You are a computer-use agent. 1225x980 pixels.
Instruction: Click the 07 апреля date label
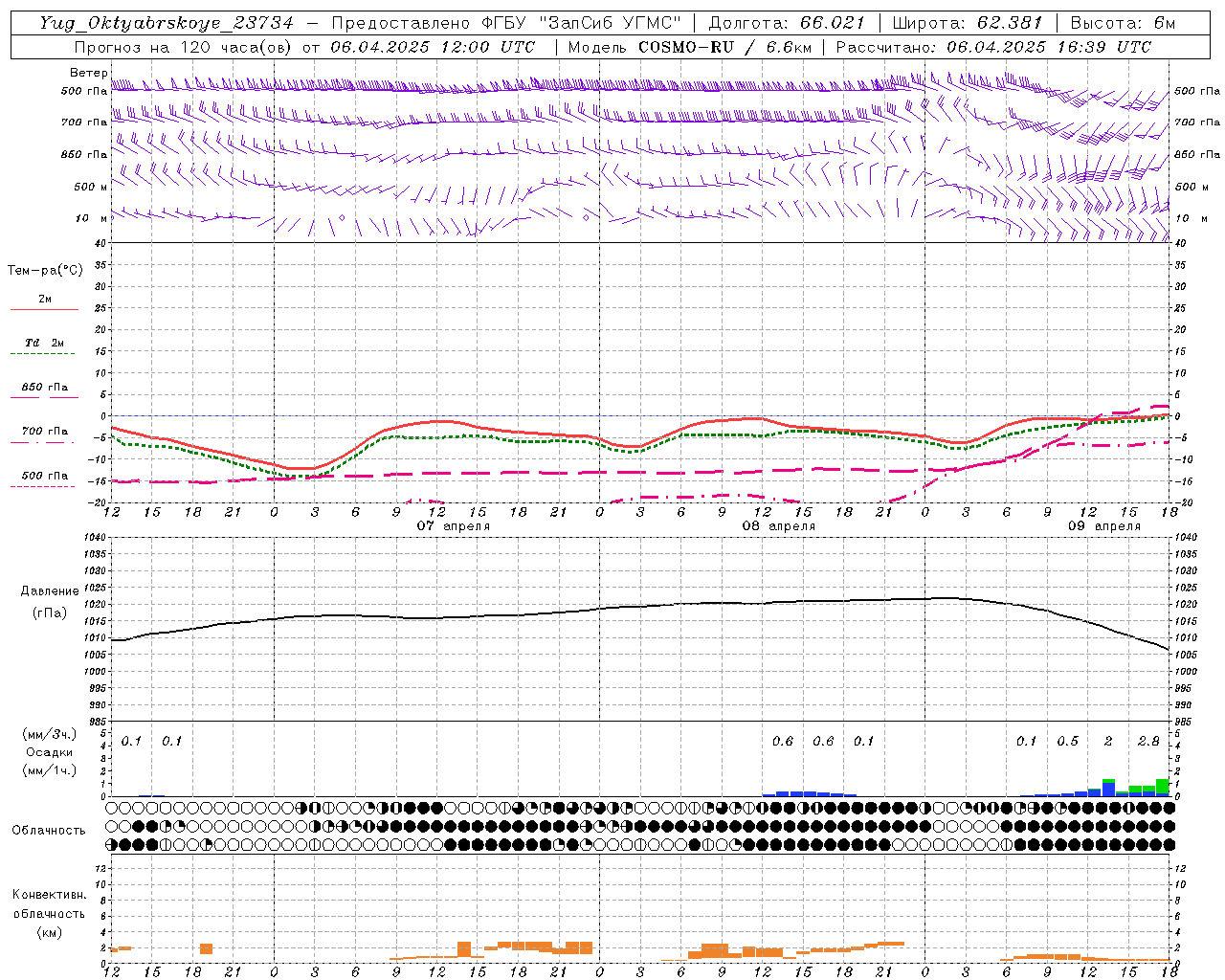454,525
